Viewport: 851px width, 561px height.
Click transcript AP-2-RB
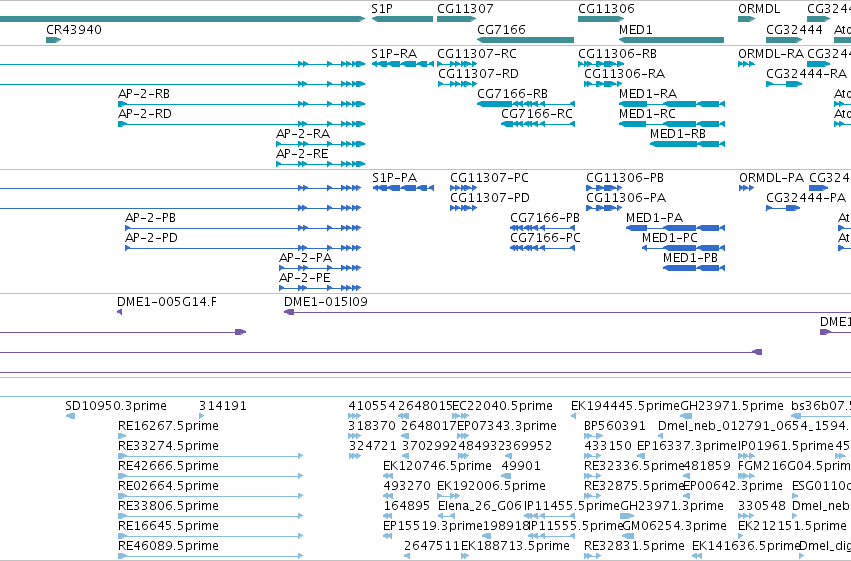click(x=242, y=104)
